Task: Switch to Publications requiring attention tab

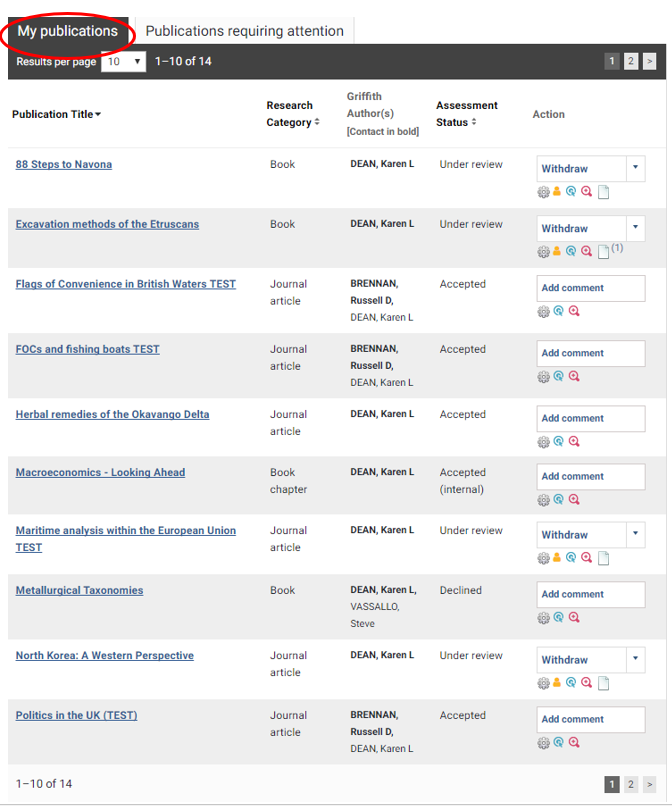Action: pyautogui.click(x=244, y=31)
